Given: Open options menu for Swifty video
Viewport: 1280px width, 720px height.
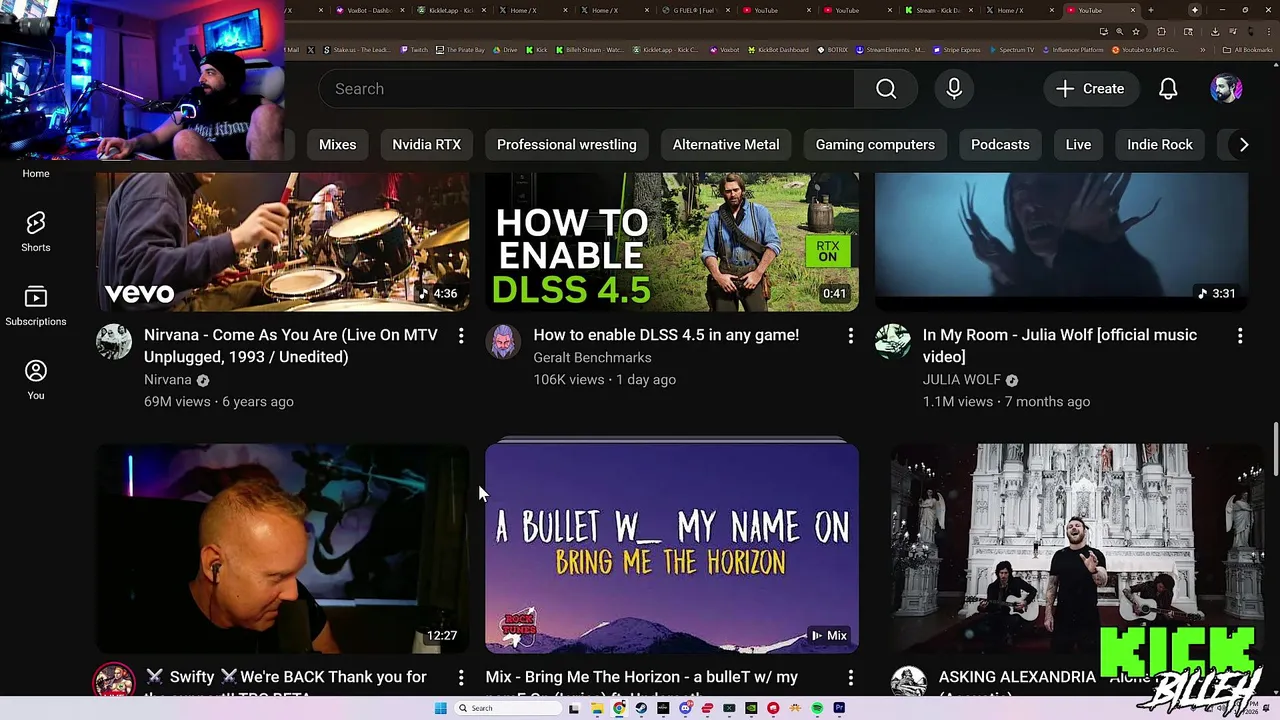Looking at the screenshot, I should (461, 679).
